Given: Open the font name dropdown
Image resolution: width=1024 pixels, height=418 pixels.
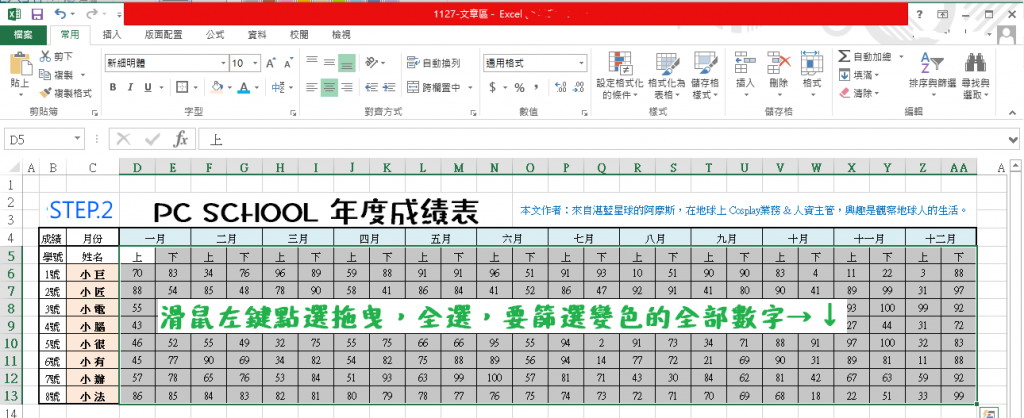Looking at the screenshot, I should pyautogui.click(x=223, y=63).
